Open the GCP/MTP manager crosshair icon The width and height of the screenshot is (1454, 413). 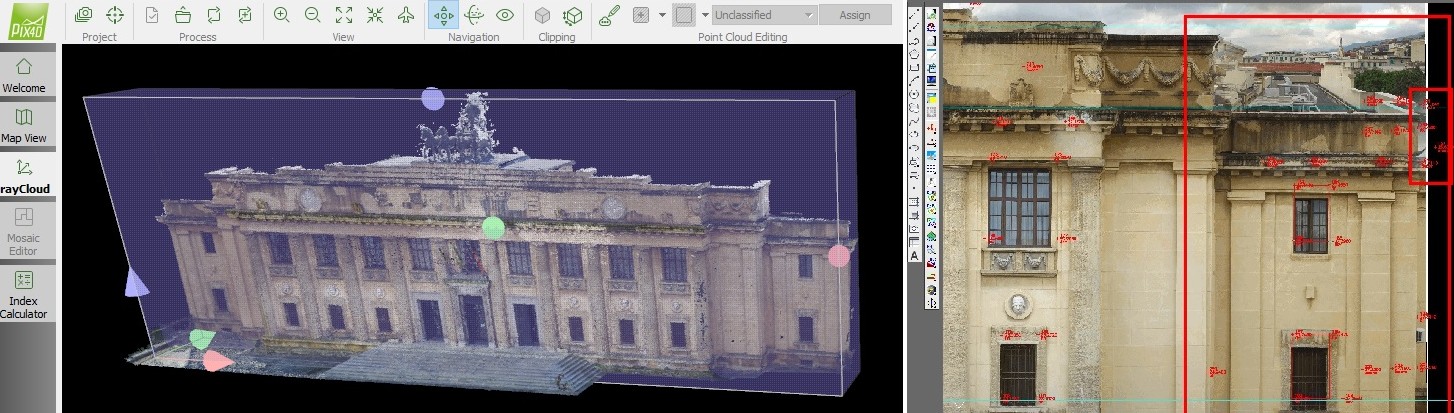115,15
